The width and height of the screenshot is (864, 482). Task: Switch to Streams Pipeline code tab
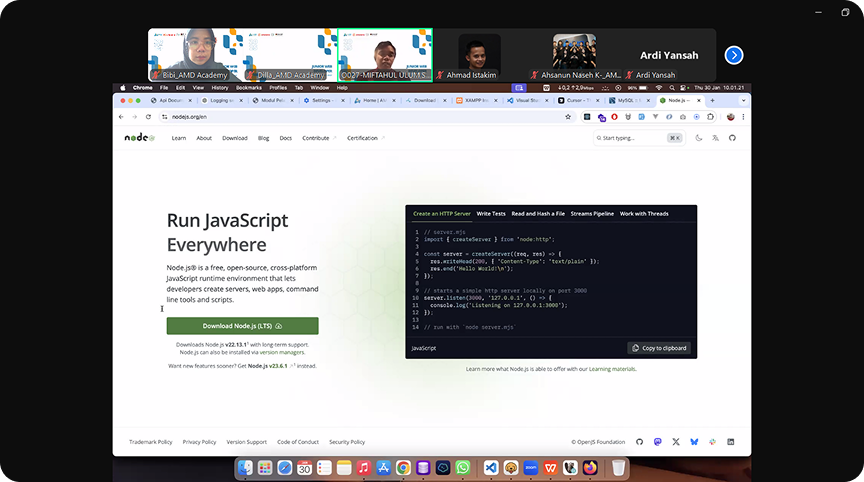[592, 214]
